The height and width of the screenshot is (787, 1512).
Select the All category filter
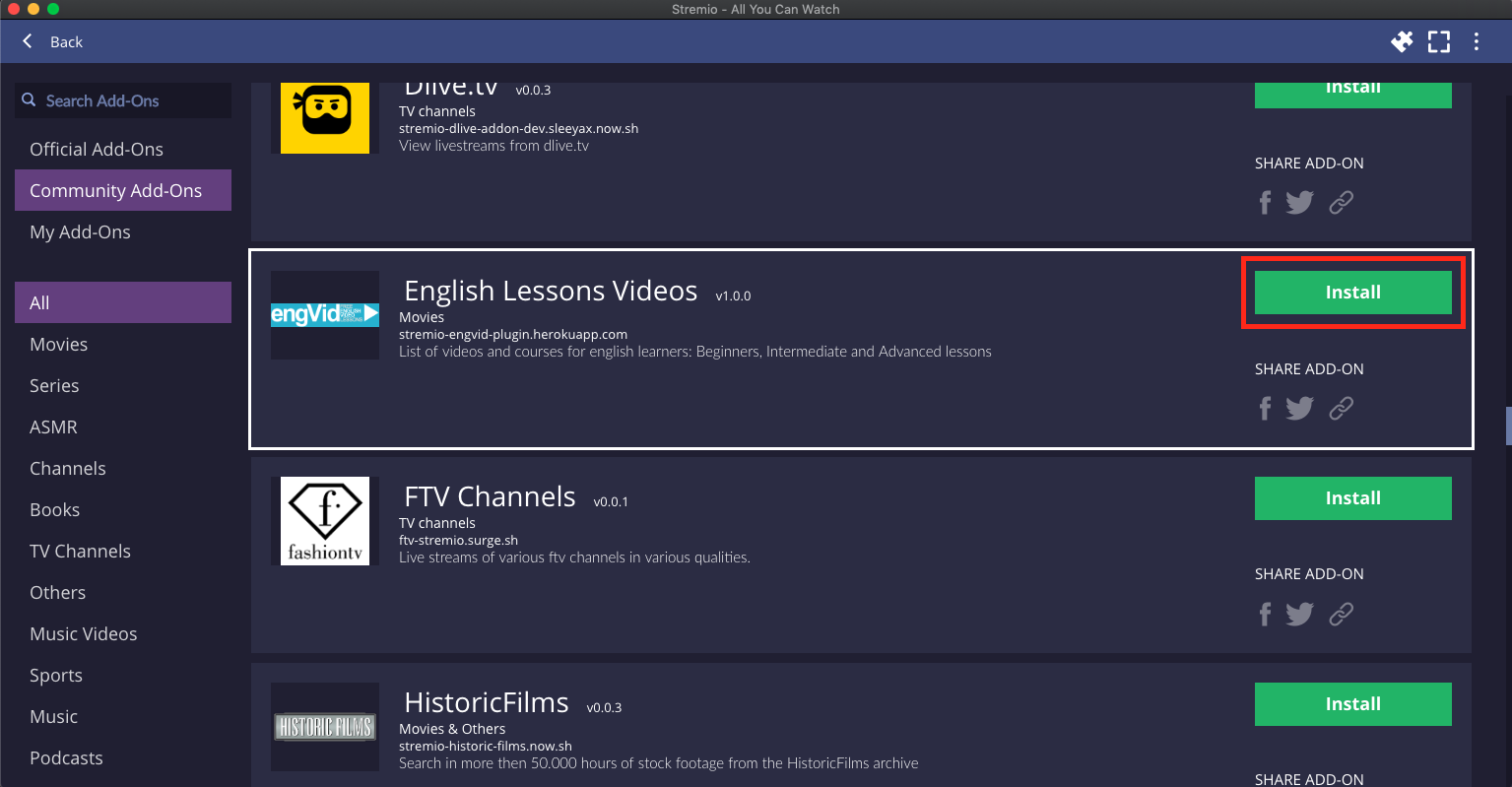coord(123,302)
